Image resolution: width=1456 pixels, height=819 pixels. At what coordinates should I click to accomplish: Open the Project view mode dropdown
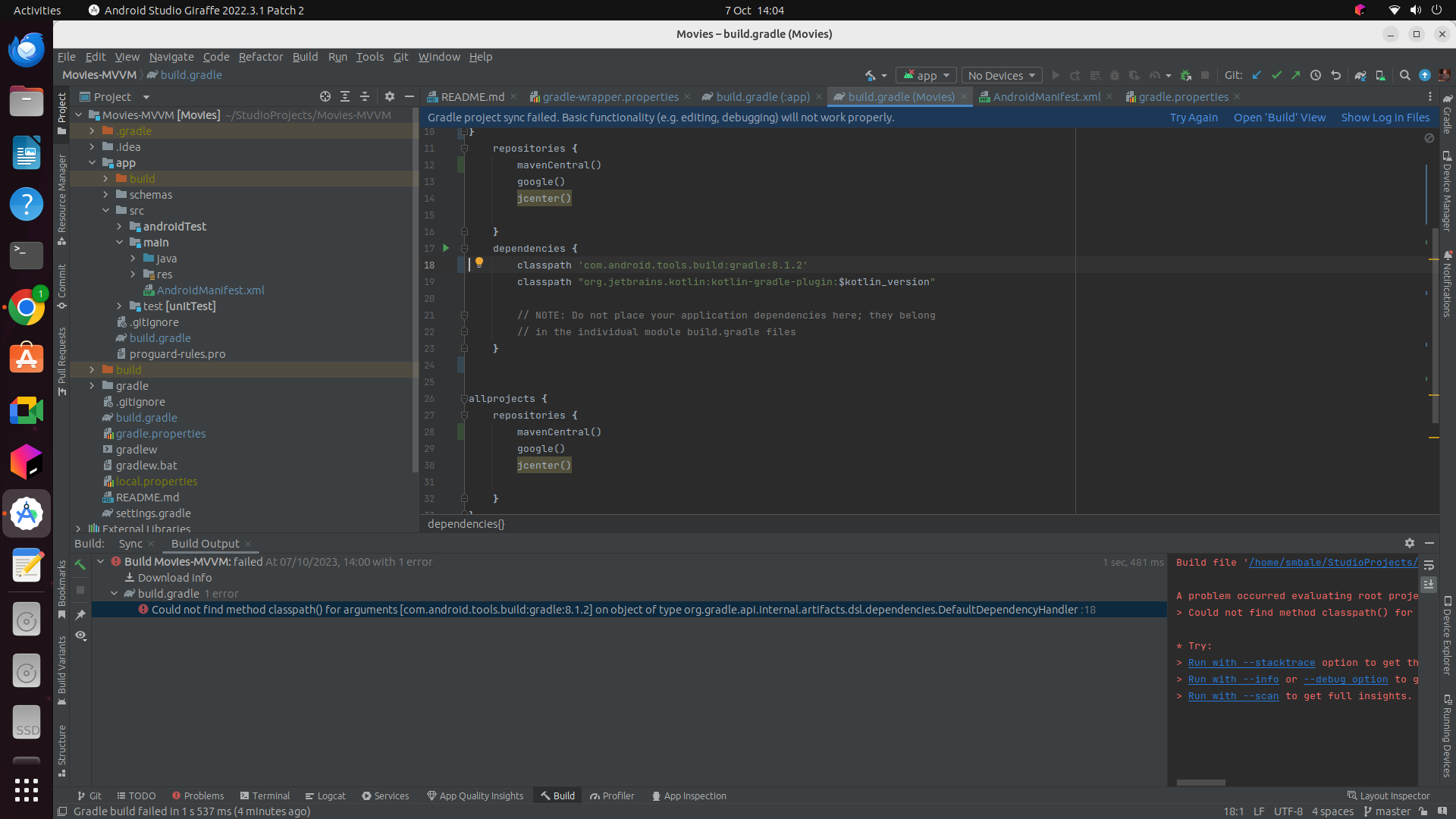115,96
